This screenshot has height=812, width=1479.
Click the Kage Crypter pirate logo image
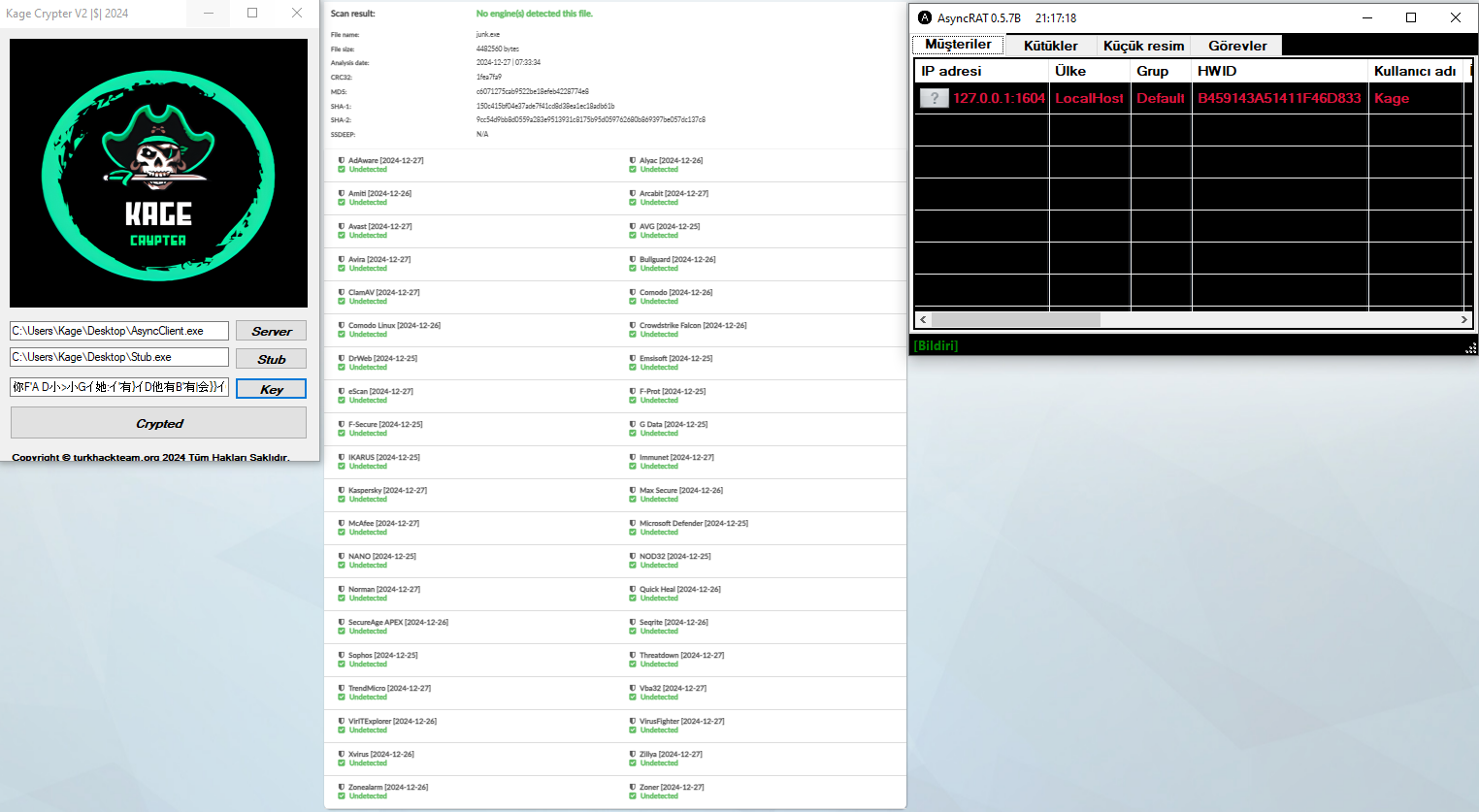pyautogui.click(x=158, y=174)
